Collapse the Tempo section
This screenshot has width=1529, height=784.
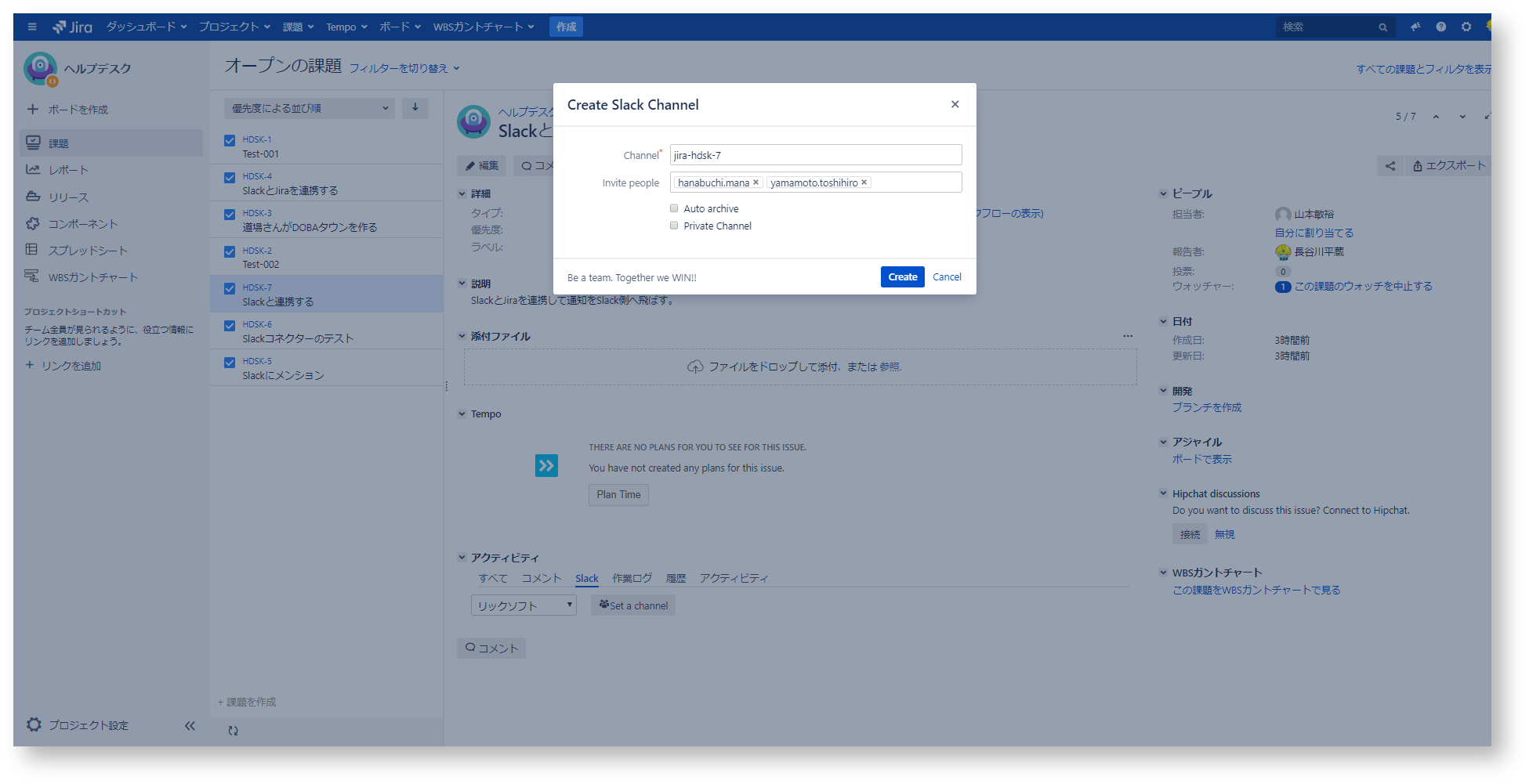point(462,414)
